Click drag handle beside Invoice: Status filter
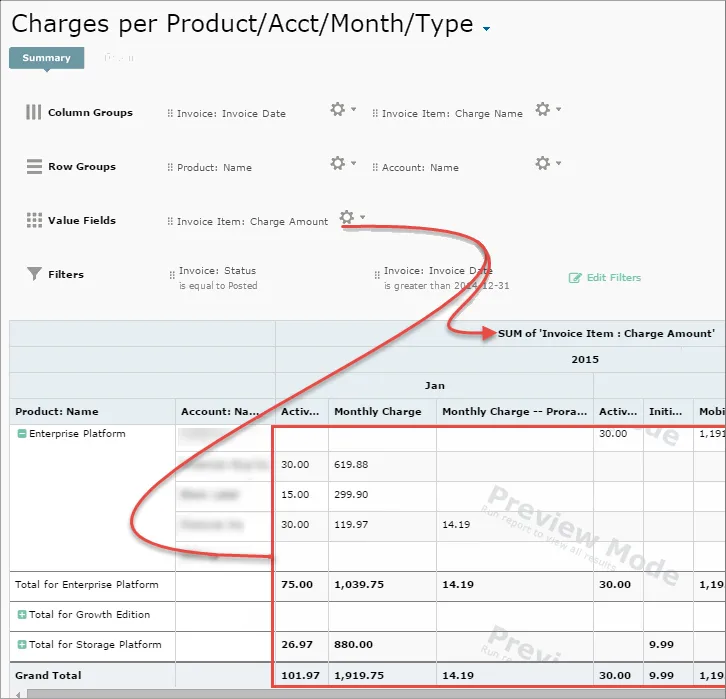The width and height of the screenshot is (726, 699). (172, 275)
